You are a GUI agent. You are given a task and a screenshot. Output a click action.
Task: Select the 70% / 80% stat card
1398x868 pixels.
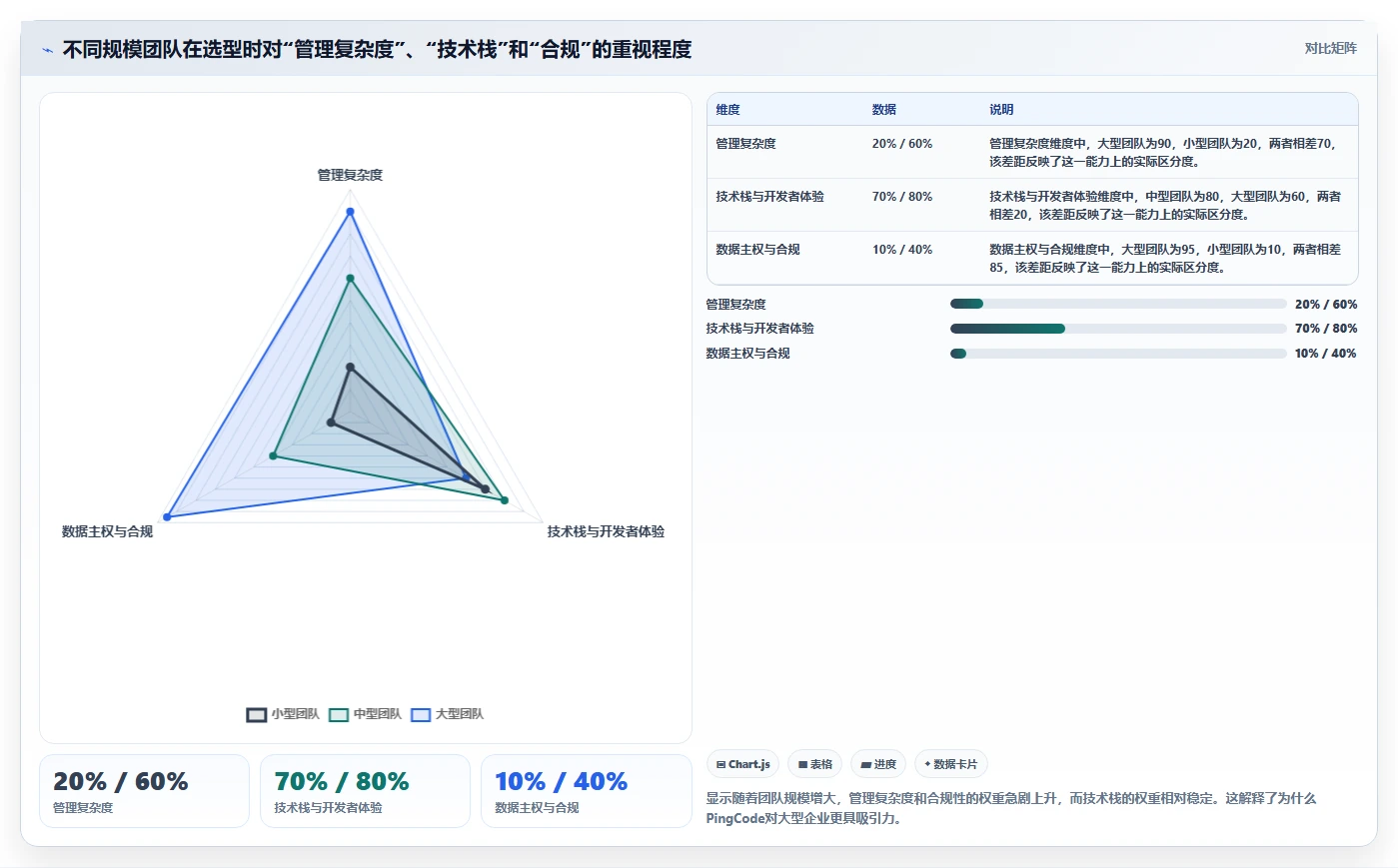click(365, 791)
